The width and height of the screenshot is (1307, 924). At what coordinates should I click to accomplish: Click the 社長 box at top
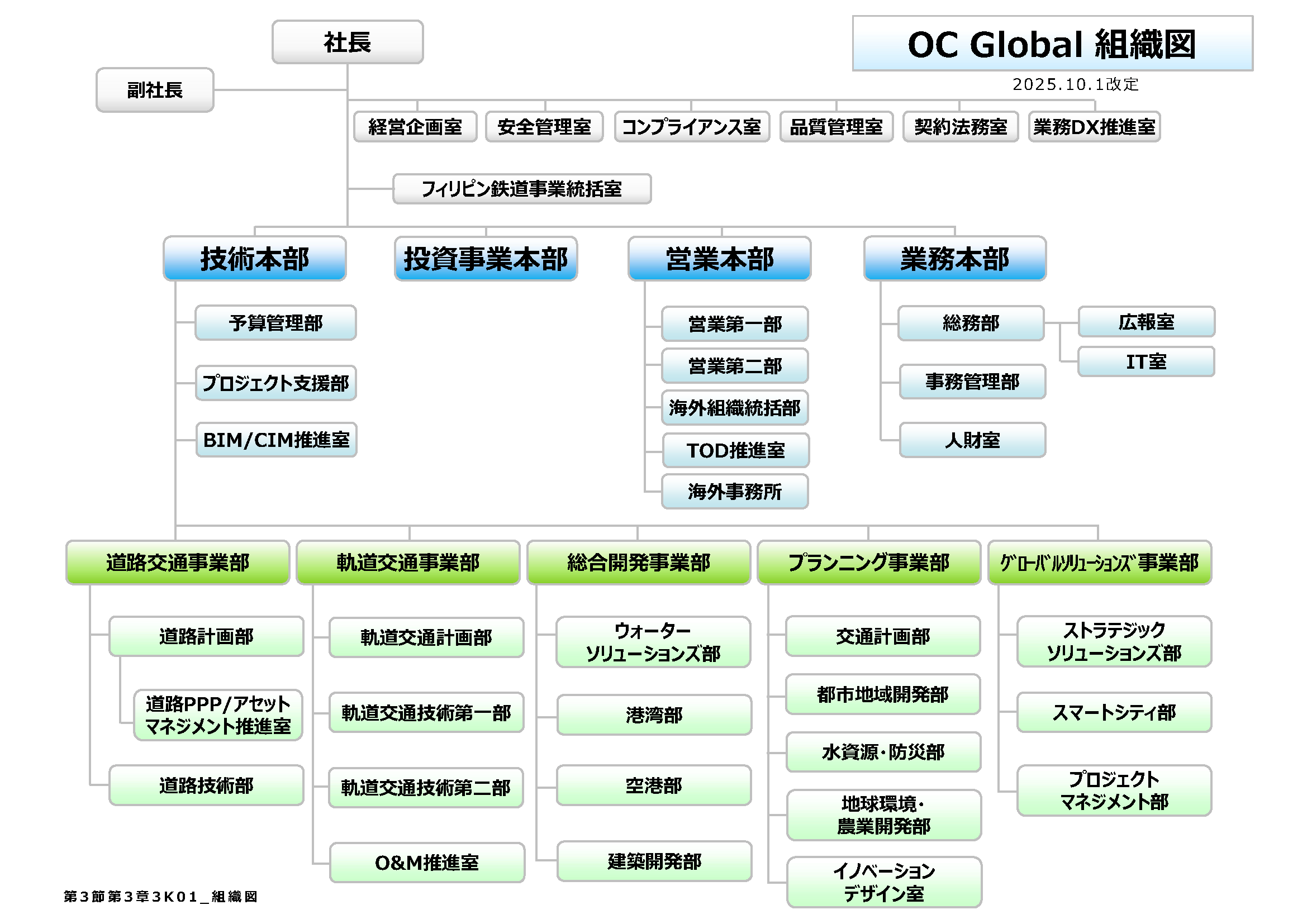pyautogui.click(x=347, y=42)
